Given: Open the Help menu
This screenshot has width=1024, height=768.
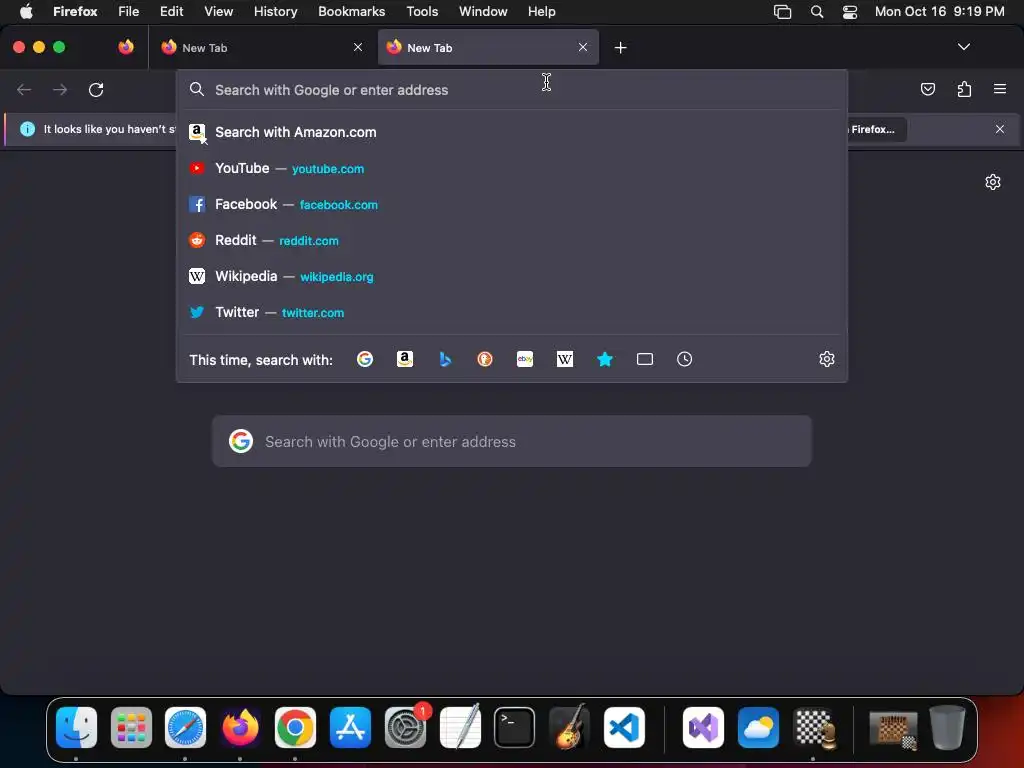Looking at the screenshot, I should 541,11.
